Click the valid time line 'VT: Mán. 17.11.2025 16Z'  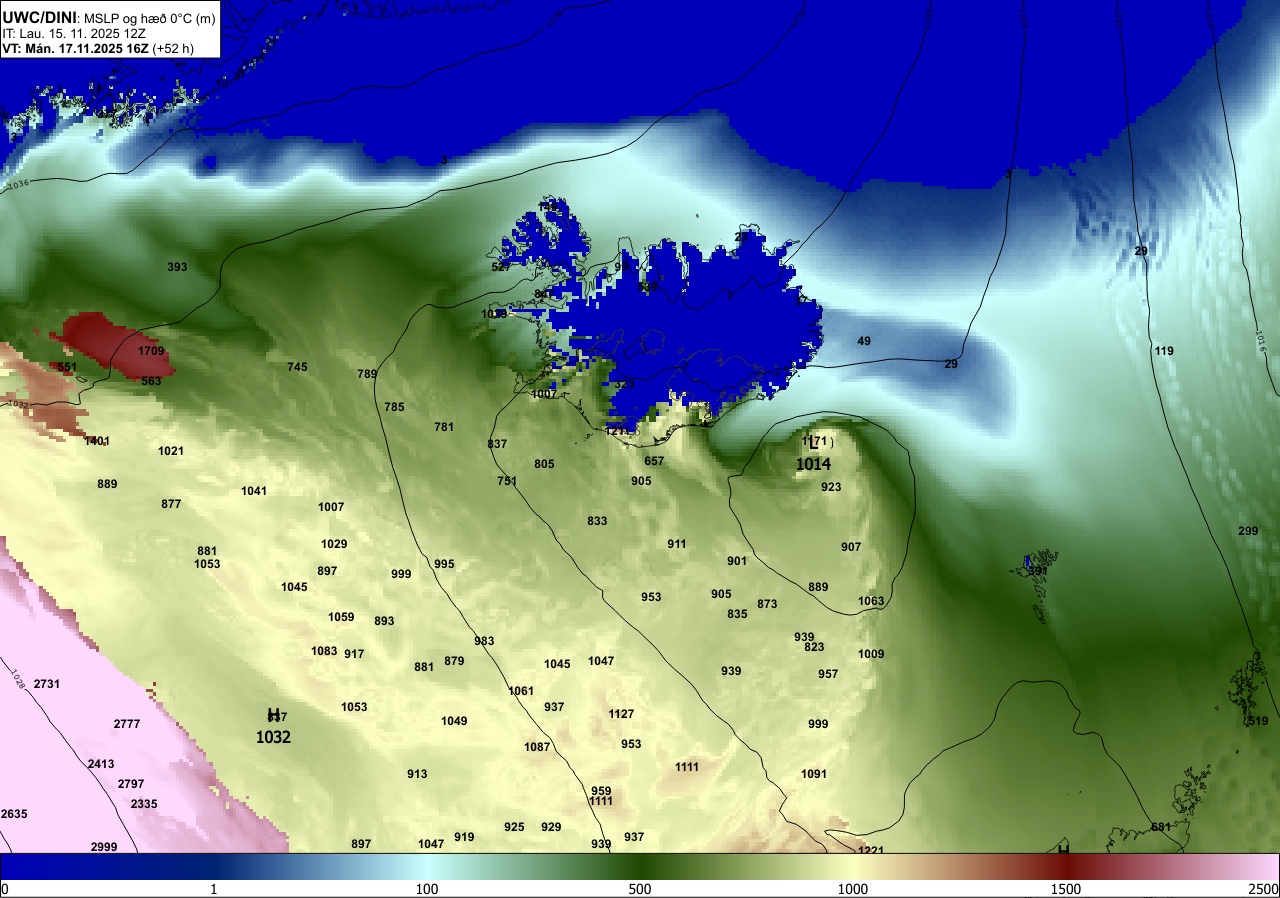(76, 47)
